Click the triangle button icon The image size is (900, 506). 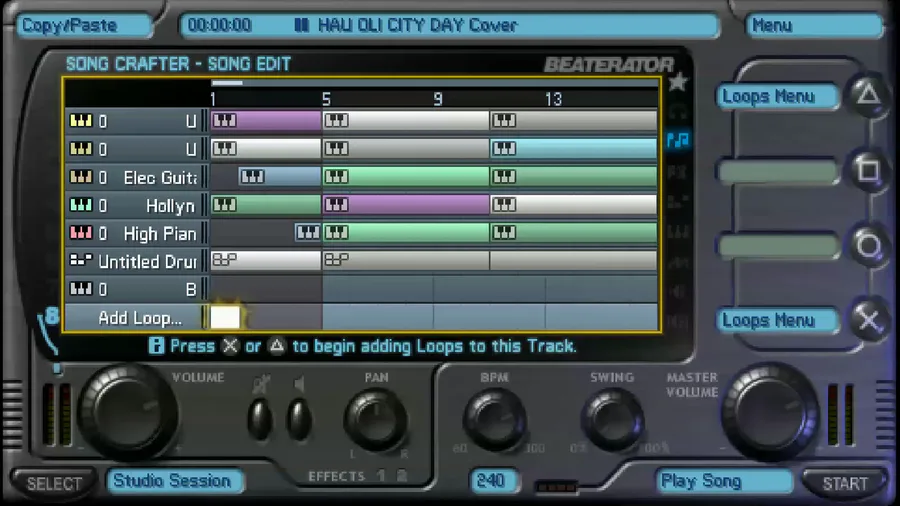868,94
